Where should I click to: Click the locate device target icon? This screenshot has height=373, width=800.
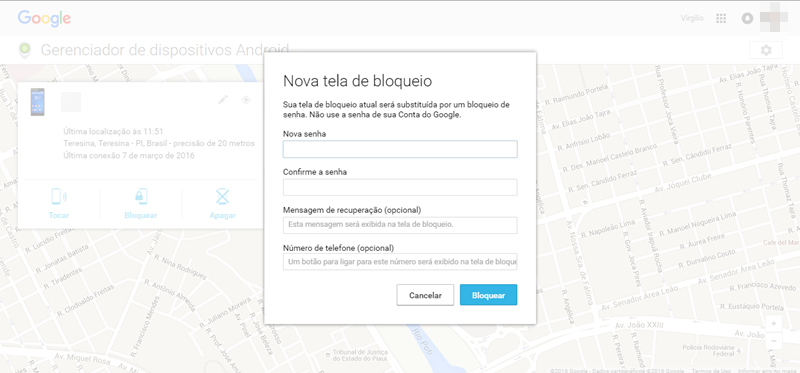click(246, 100)
